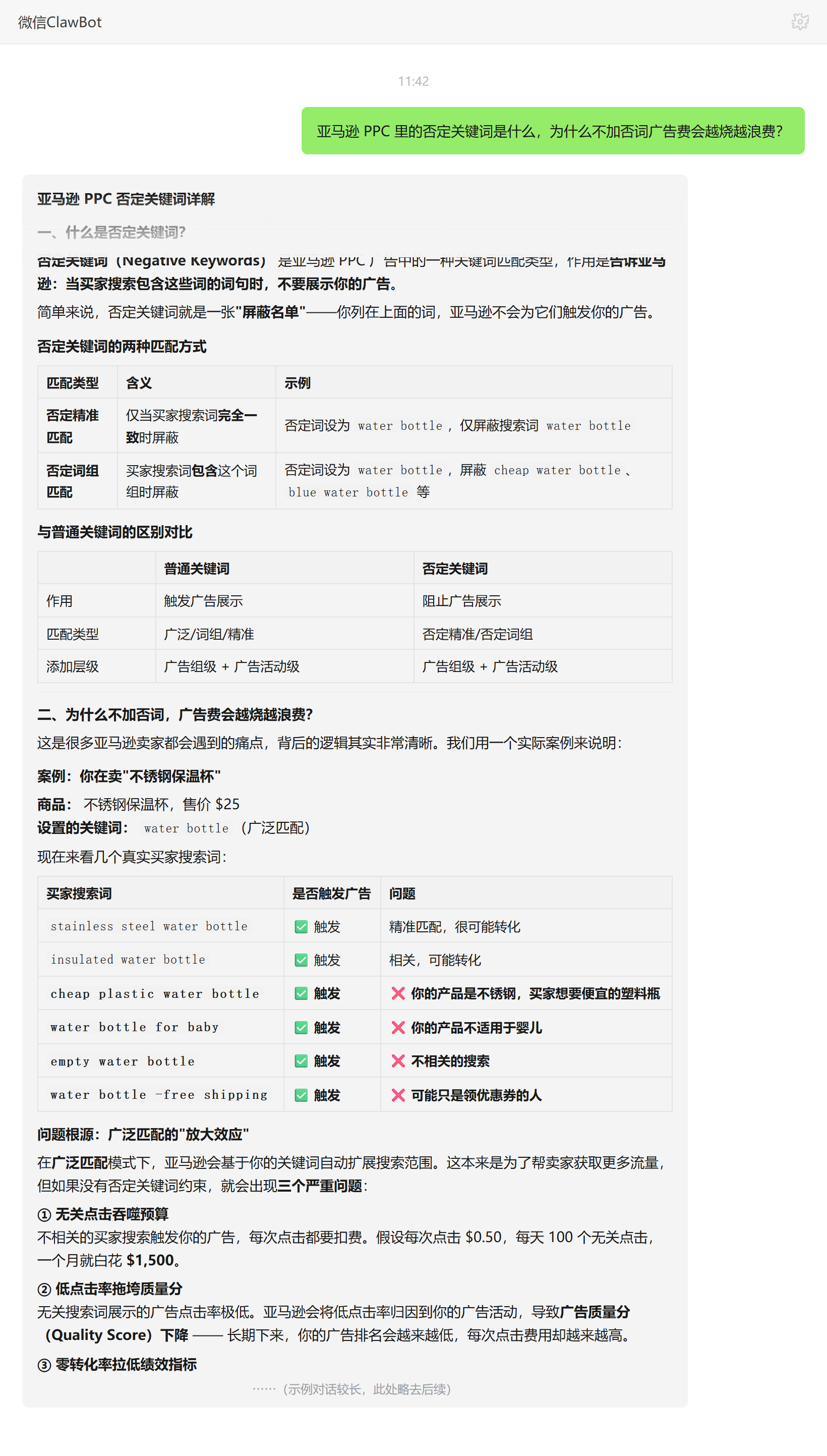Click the 阻止广告展示 cell
The width and height of the screenshot is (827, 1456).
543,600
